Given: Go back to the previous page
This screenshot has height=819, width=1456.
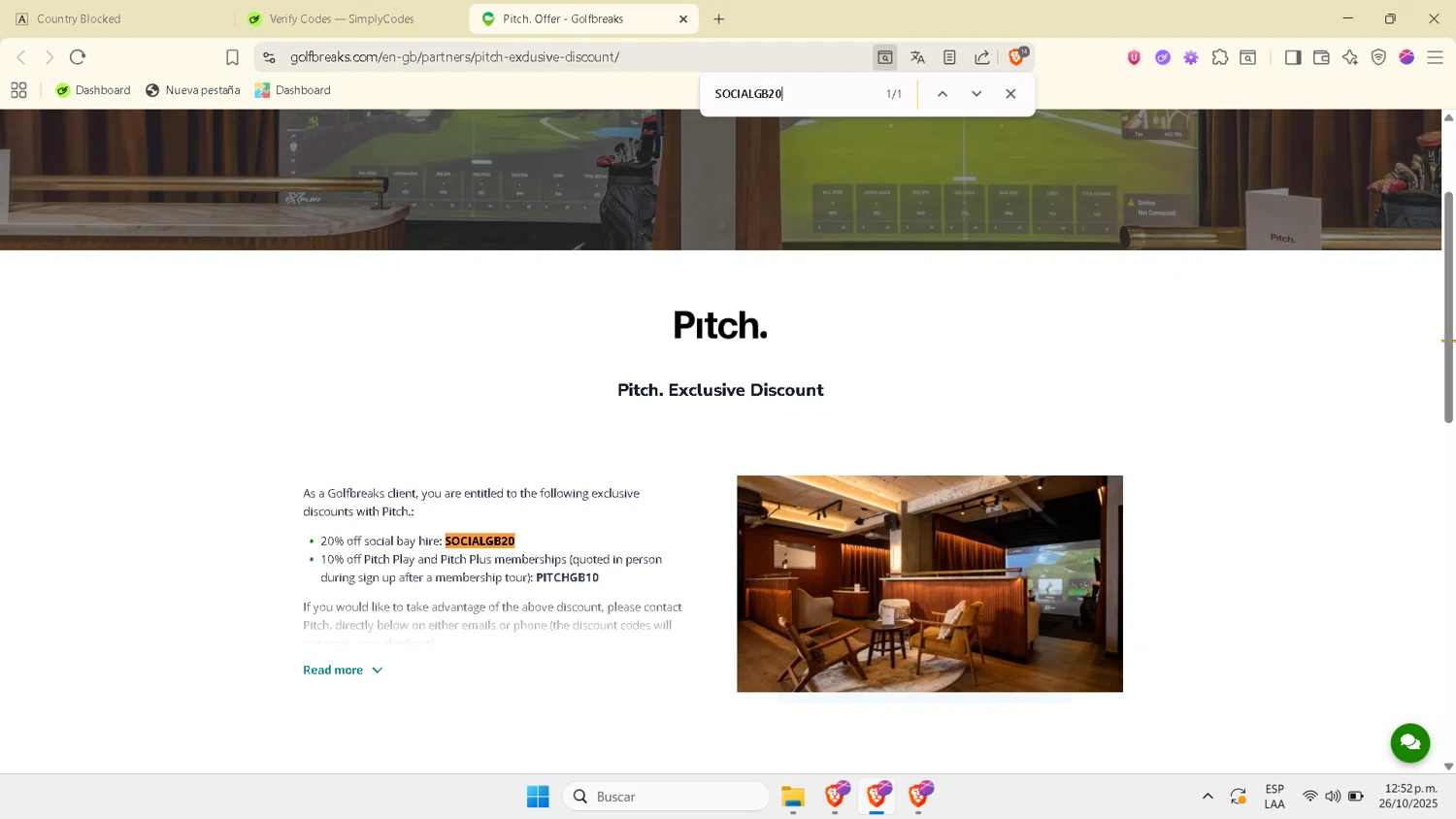Looking at the screenshot, I should pos(21,57).
